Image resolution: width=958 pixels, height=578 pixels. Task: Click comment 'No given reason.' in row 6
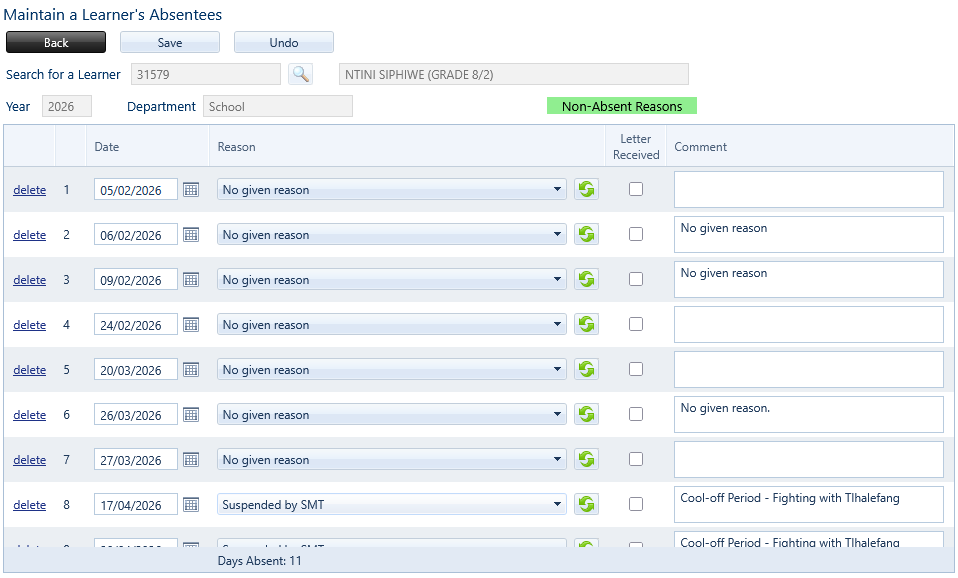point(809,415)
